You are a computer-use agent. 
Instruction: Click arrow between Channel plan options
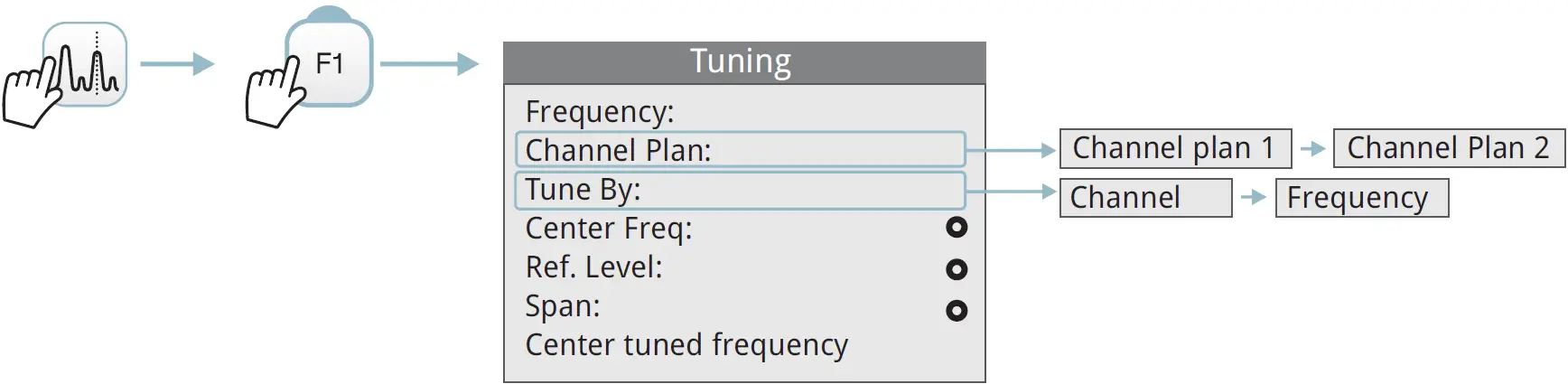click(1312, 149)
